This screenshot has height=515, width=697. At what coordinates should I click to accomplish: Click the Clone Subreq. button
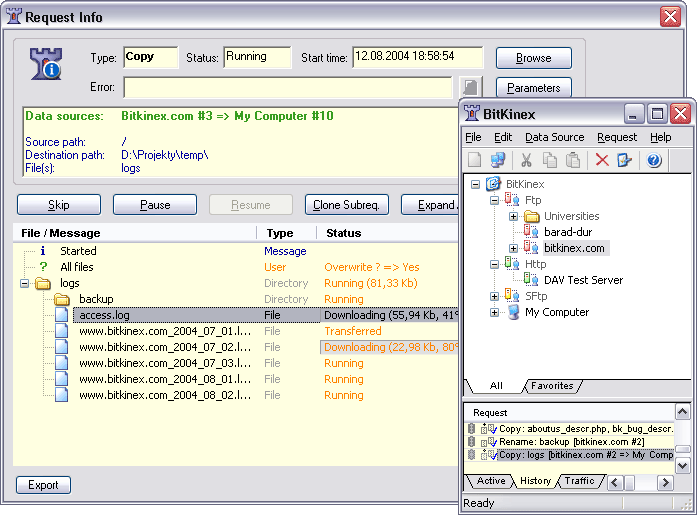click(347, 204)
